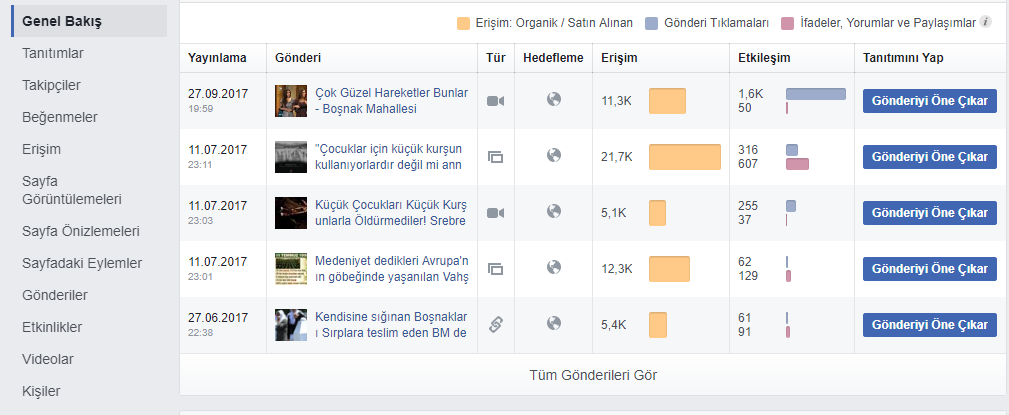Viewport: 1009px width, 415px height.
Task: Click video icon for Küçük Çocukları post
Action: click(x=495, y=213)
